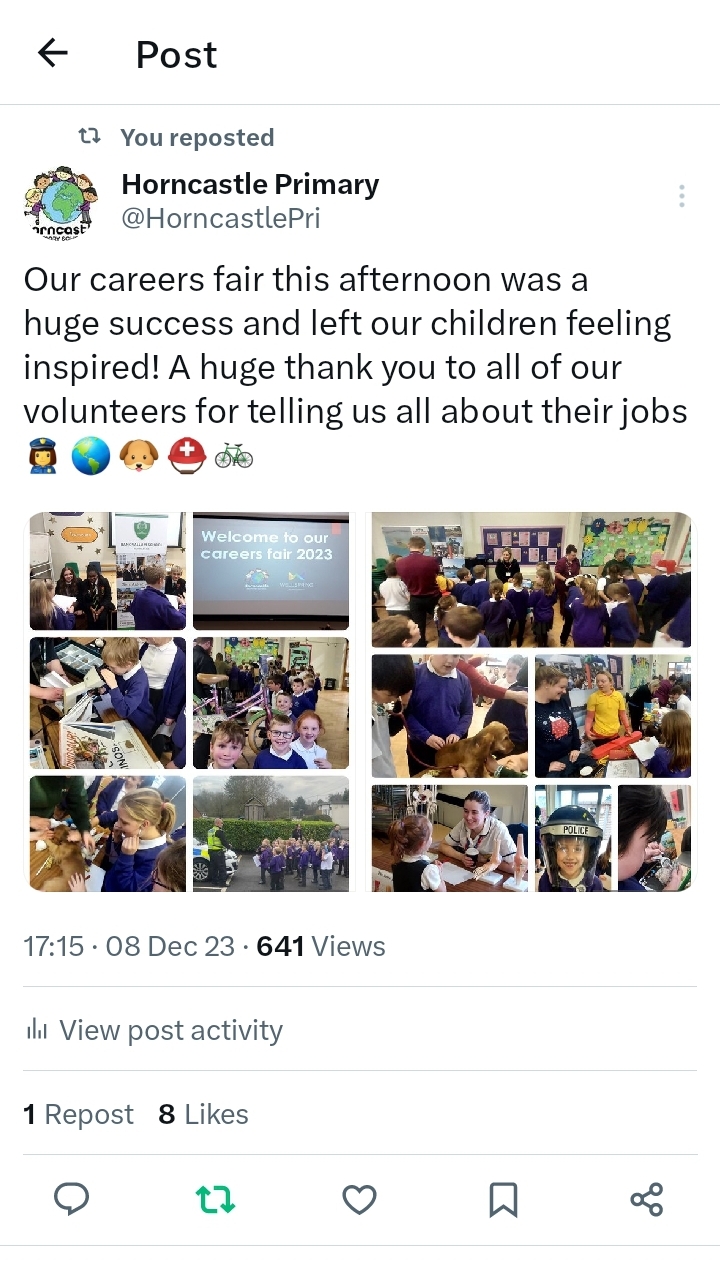View post activity
Viewport: 720px width, 1265px height.
pos(171,1030)
